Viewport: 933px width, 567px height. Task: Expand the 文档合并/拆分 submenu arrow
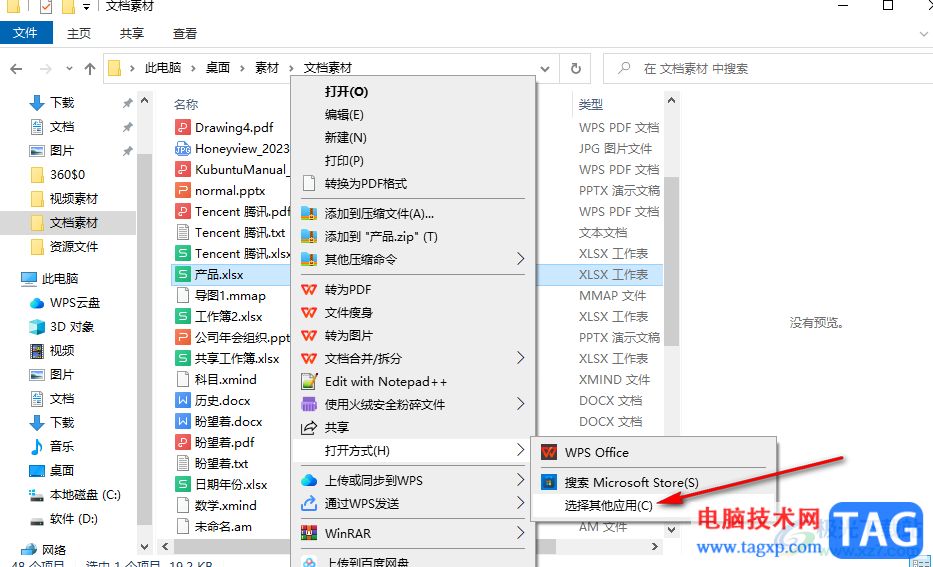point(520,358)
